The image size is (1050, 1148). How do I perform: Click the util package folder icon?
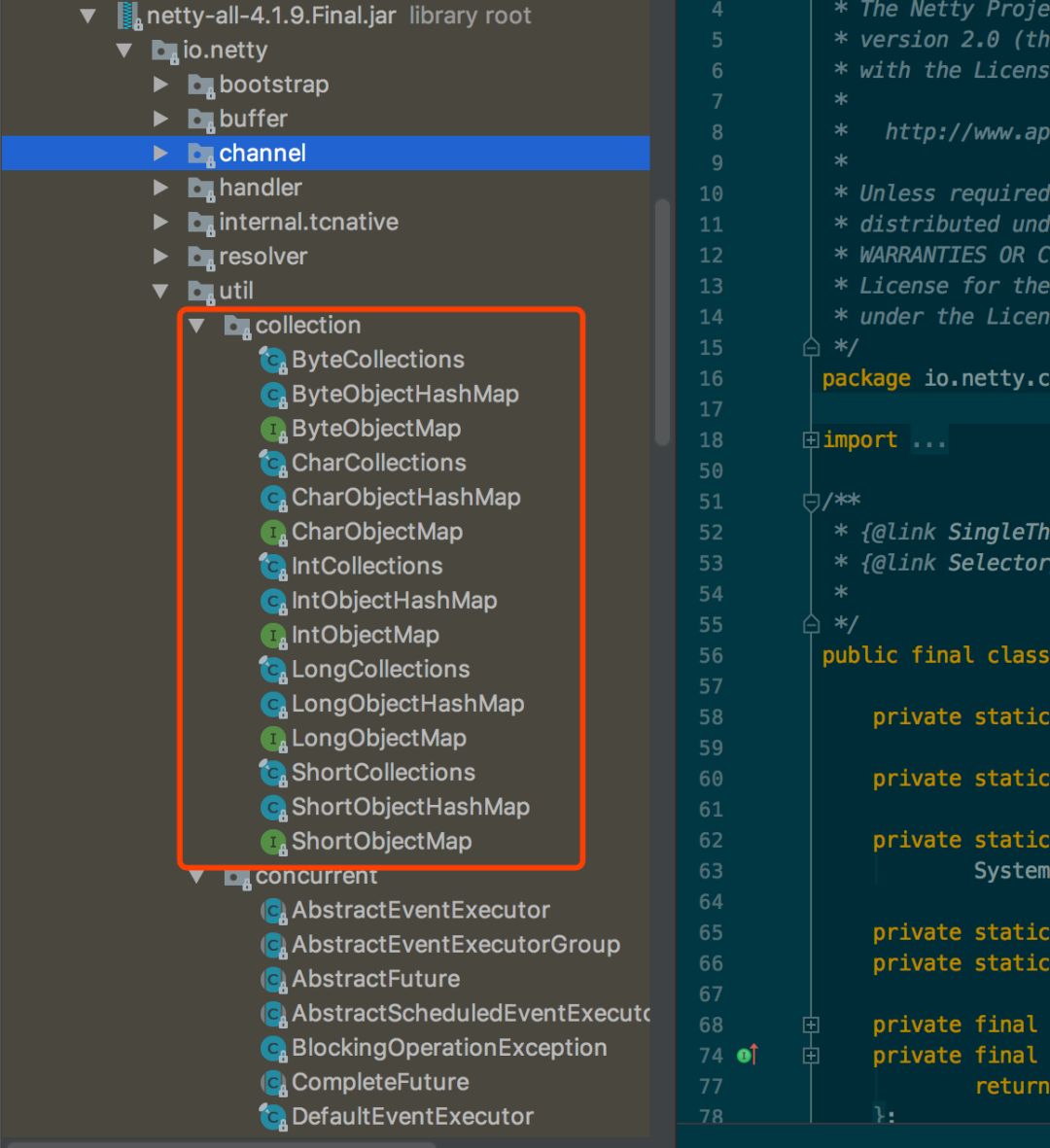click(x=200, y=293)
